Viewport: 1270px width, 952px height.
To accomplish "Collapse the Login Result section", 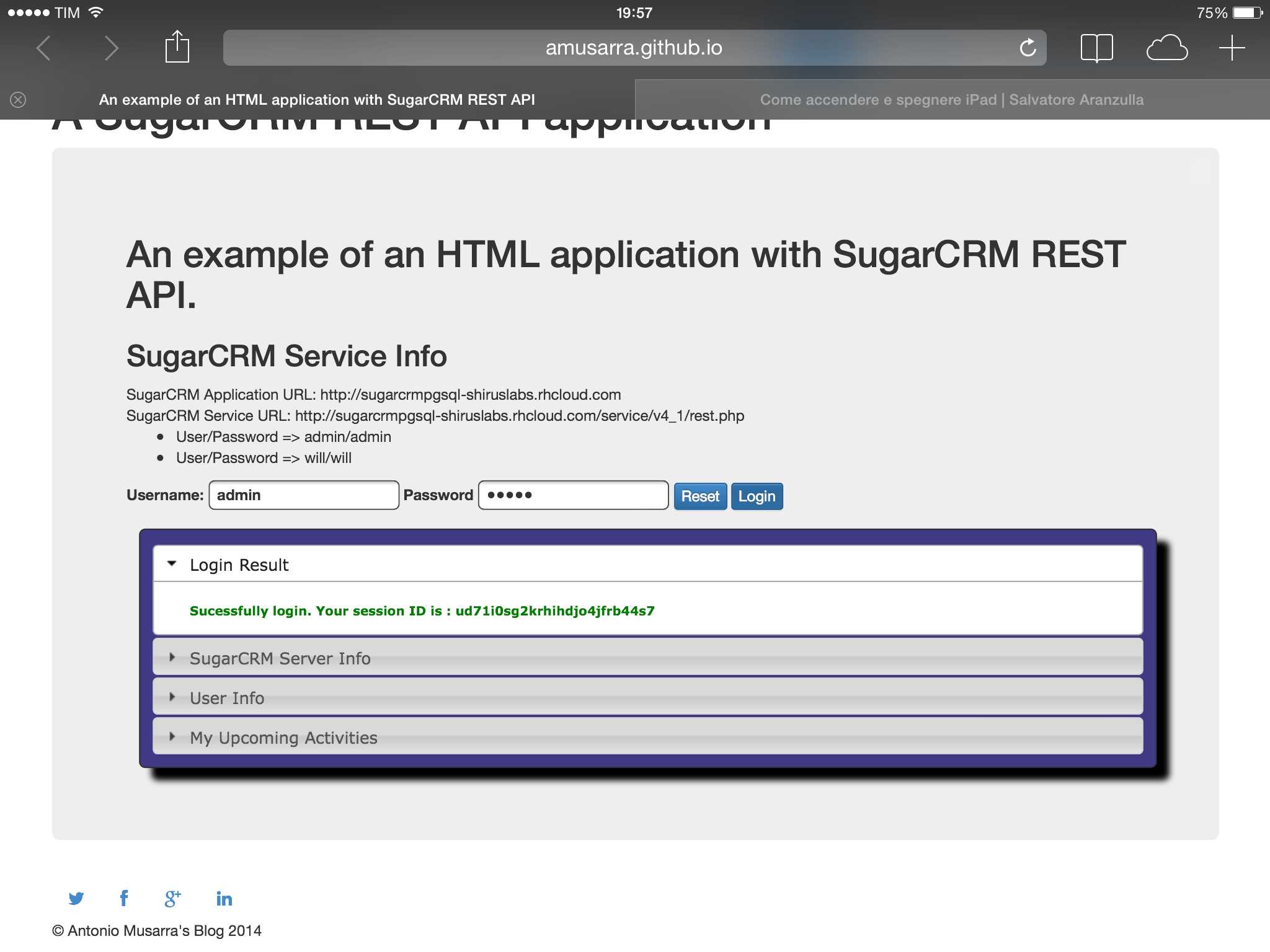I will tap(647, 565).
